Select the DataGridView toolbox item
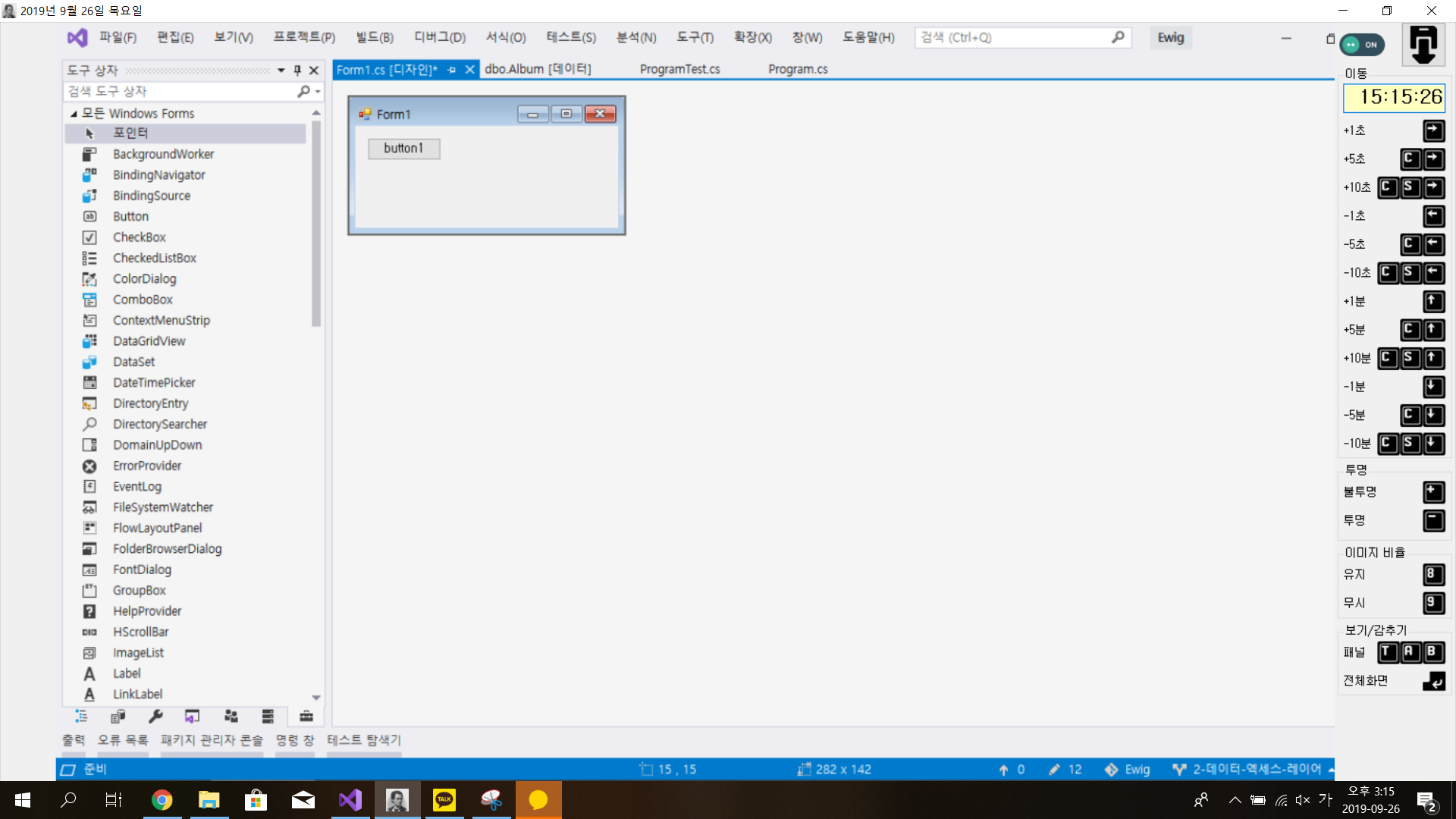1456x819 pixels. click(149, 341)
